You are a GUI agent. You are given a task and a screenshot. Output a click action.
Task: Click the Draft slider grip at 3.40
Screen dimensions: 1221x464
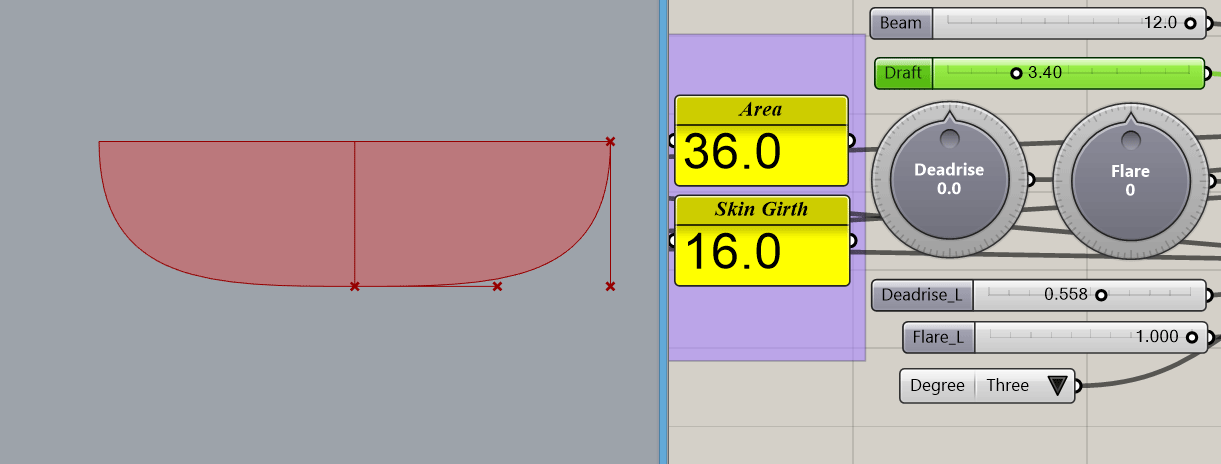(1017, 73)
